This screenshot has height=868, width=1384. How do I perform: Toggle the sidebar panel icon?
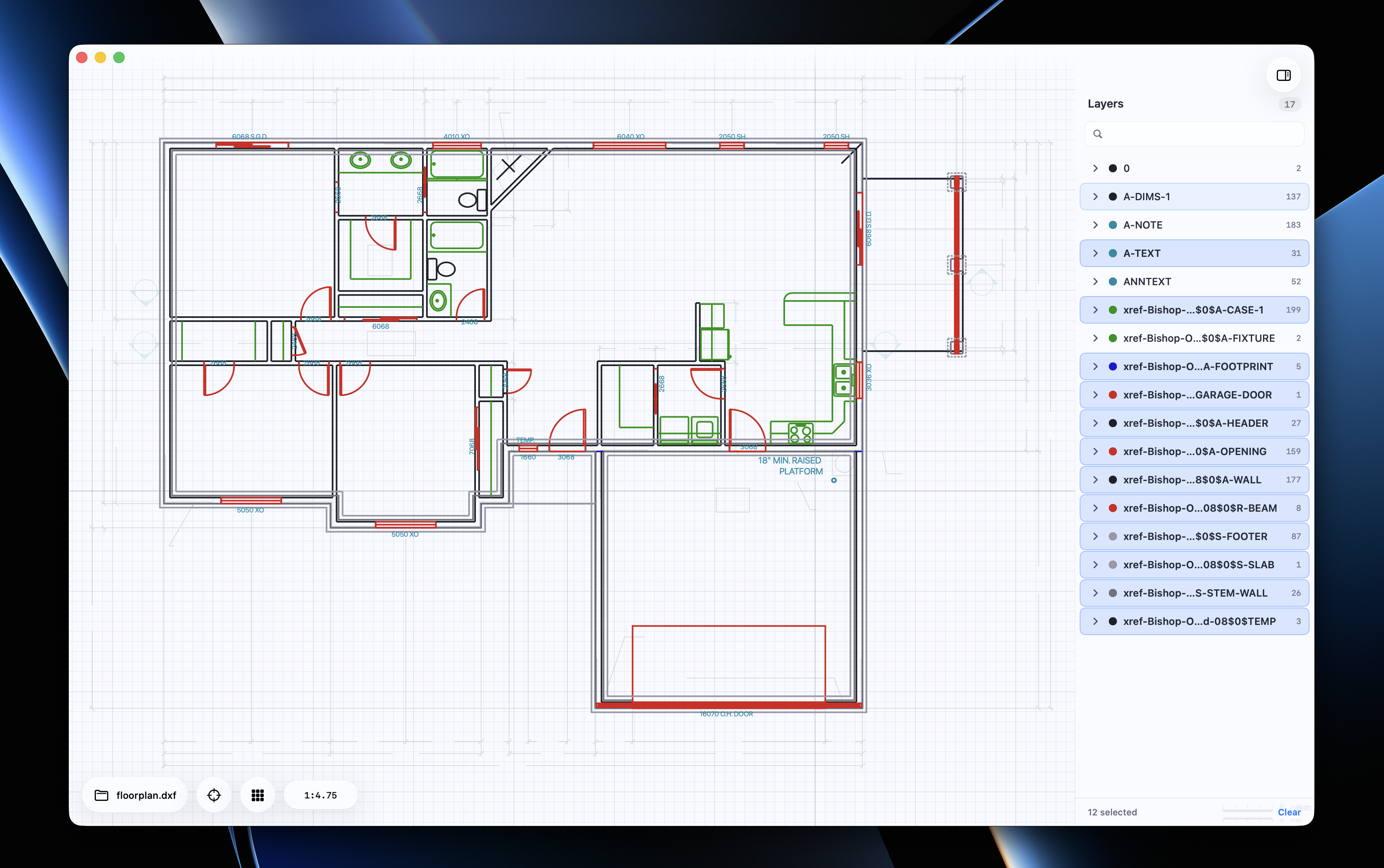coord(1283,75)
